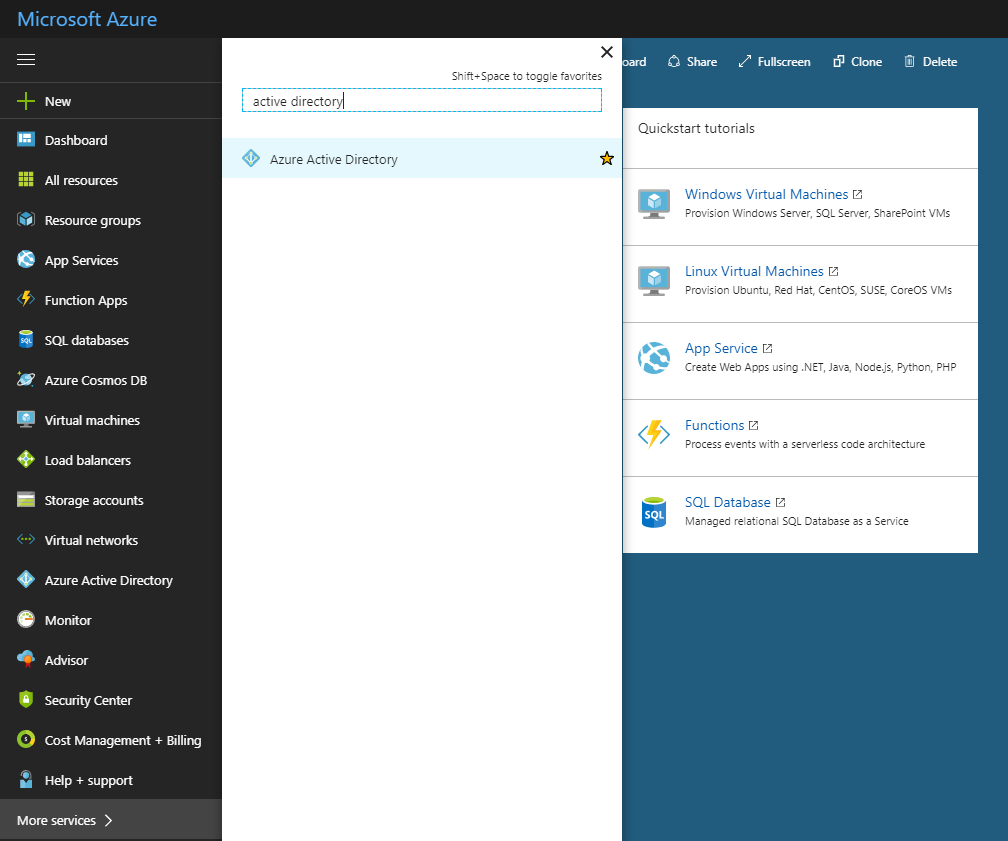Screen dimensions: 1008x841
Task: Select the SQL databases icon in the sidebar
Action: [26, 339]
